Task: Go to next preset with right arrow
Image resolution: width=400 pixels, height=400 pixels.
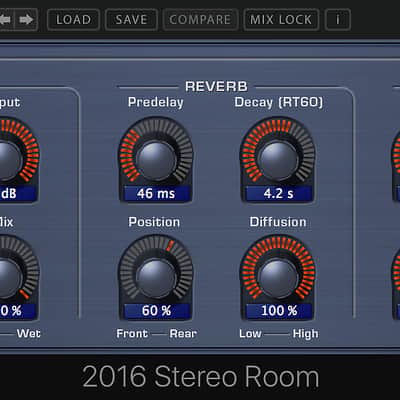Action: point(26,20)
